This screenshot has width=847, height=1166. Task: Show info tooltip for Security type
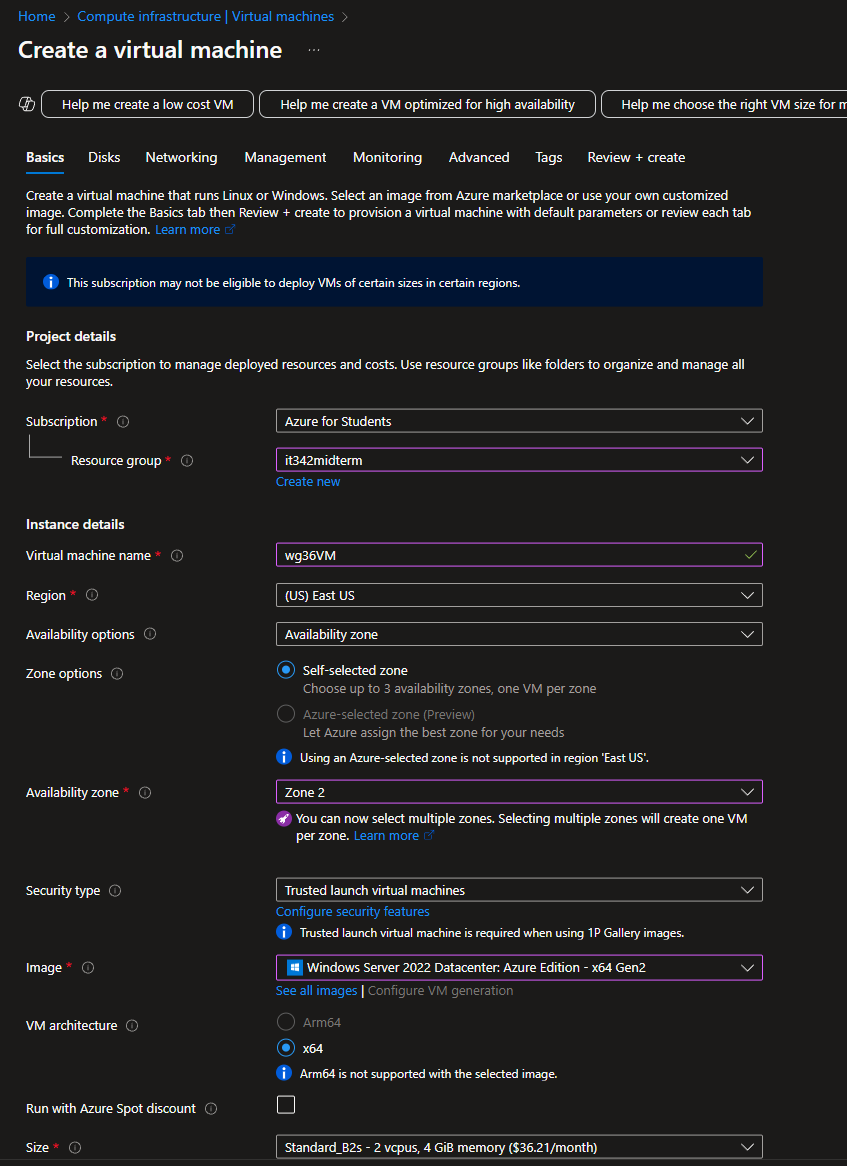pyautogui.click(x=115, y=891)
